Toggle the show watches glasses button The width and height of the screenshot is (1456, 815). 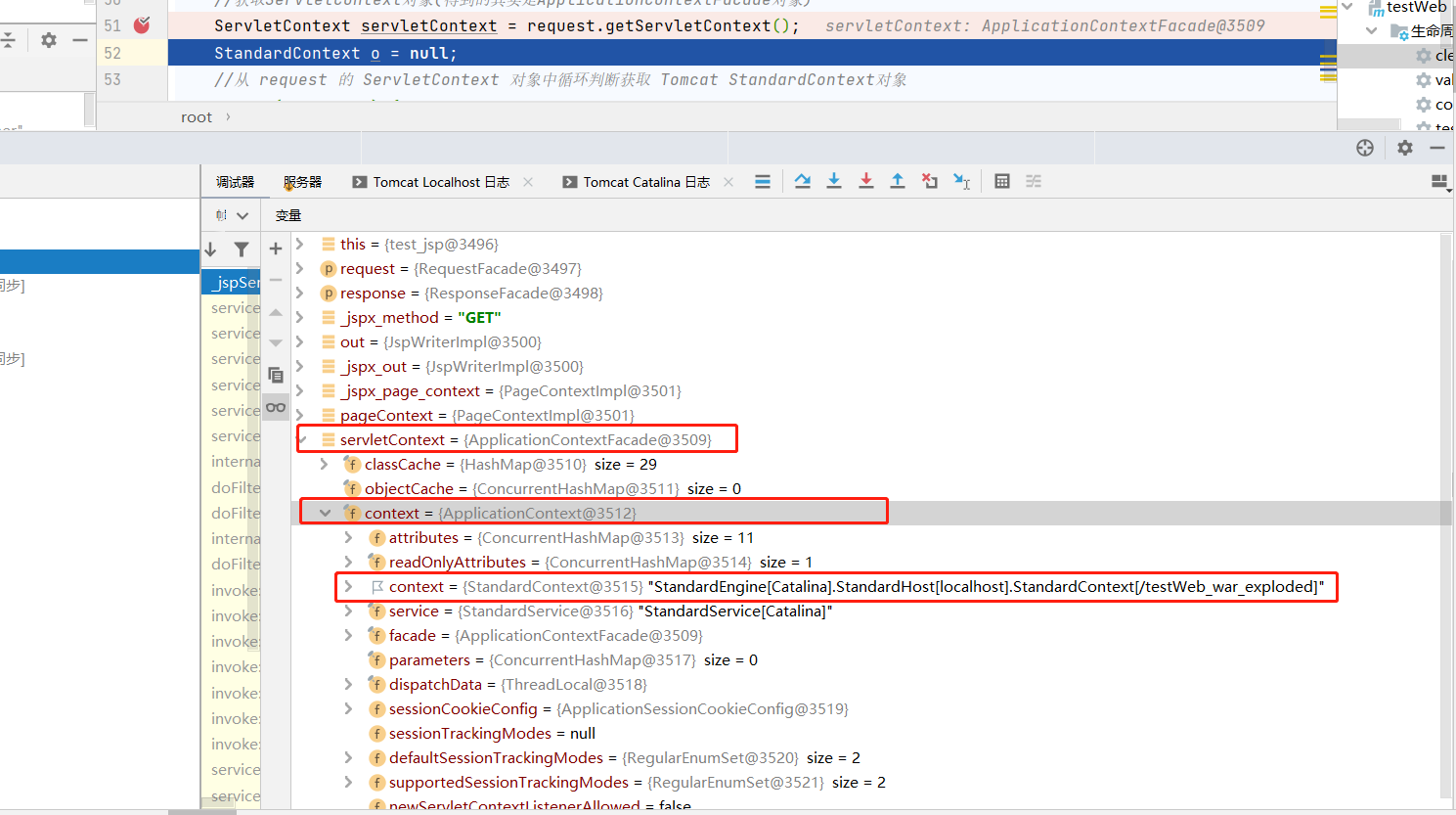point(276,407)
